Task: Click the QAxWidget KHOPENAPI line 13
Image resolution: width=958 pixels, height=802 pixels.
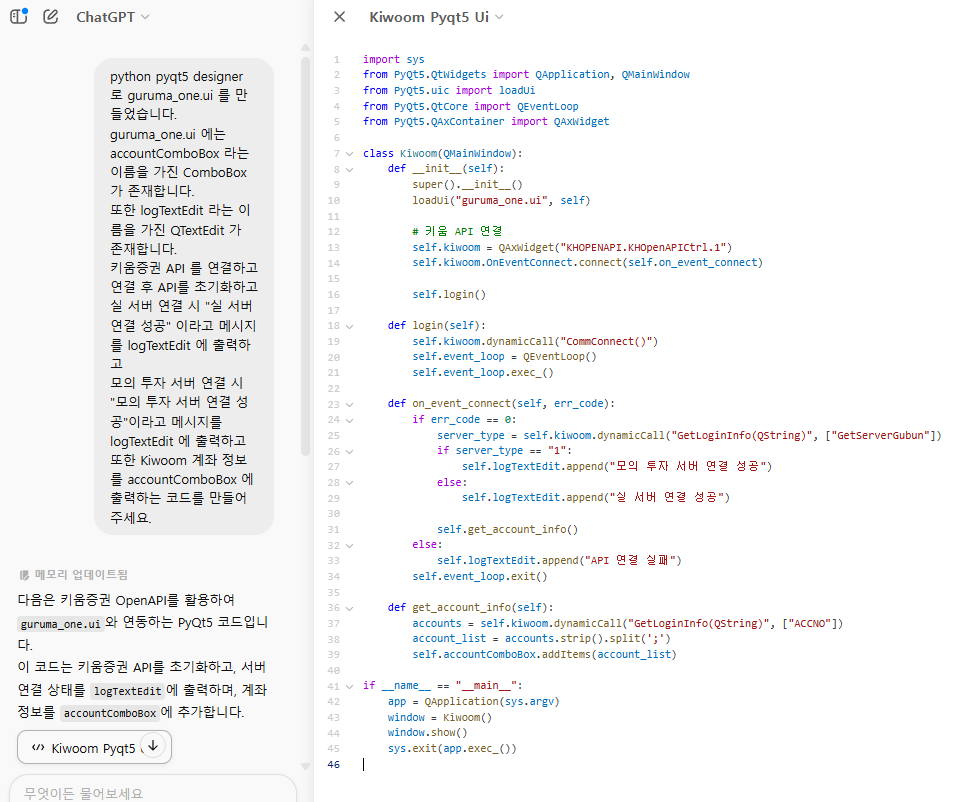Action: pos(572,247)
